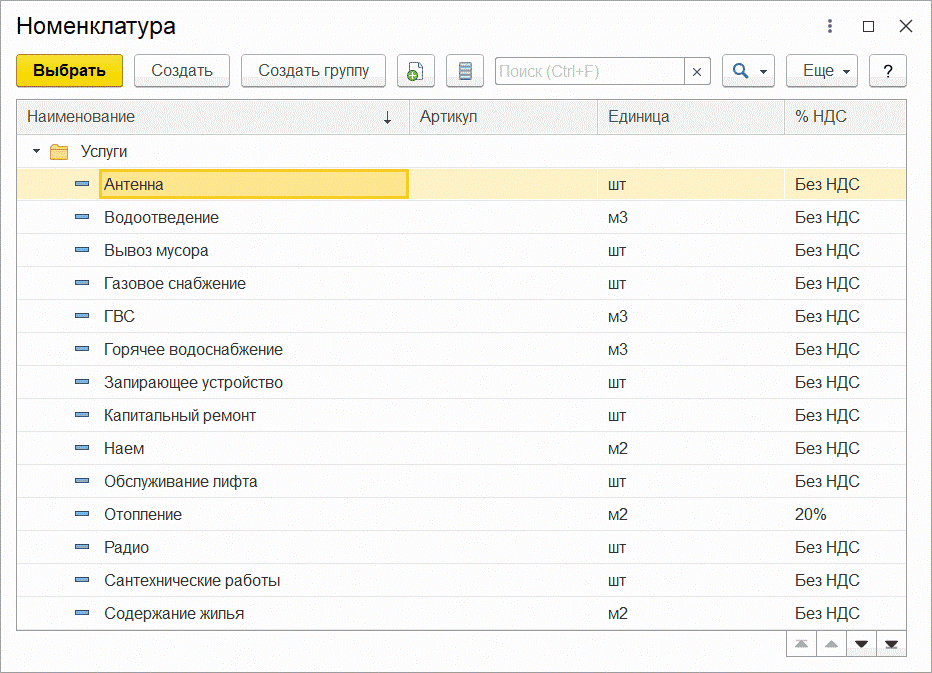This screenshot has width=932, height=673.
Task: Open the search magnifier dropdown
Action: tap(749, 71)
